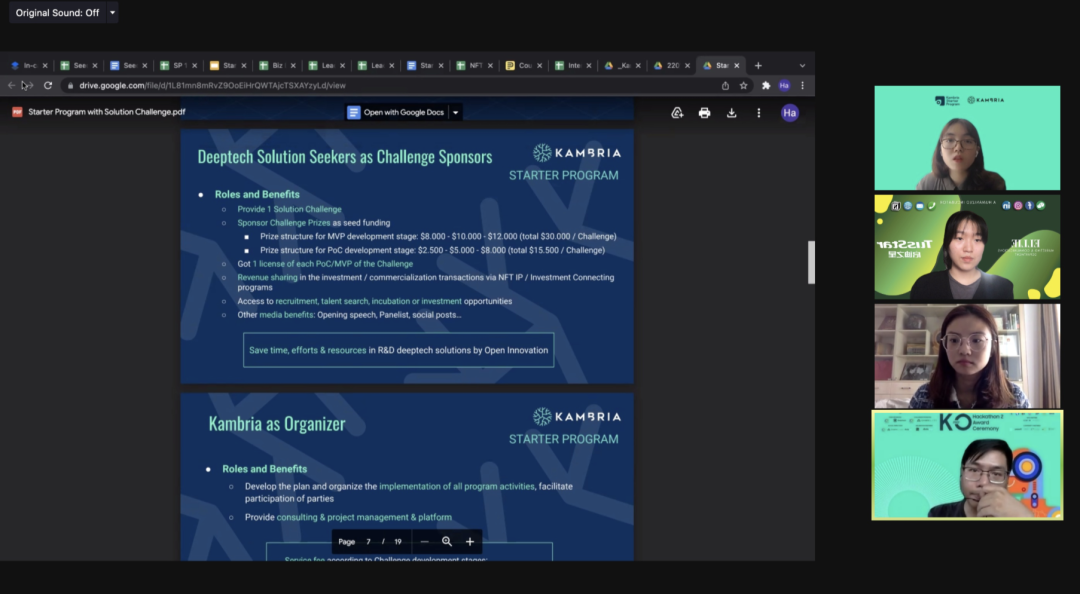1080x594 pixels.
Task: Click the Revenue sharing text
Action: pos(267,277)
